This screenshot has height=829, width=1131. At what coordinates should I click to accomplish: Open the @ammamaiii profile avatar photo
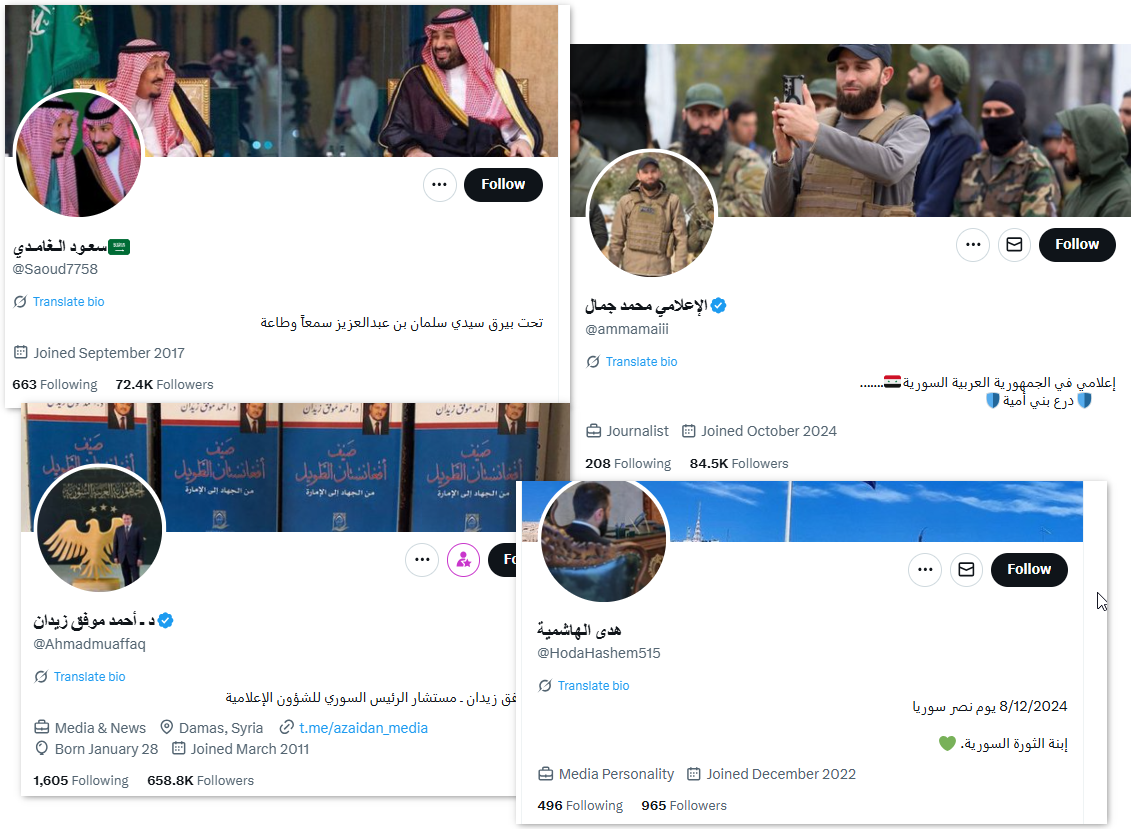click(x=652, y=214)
